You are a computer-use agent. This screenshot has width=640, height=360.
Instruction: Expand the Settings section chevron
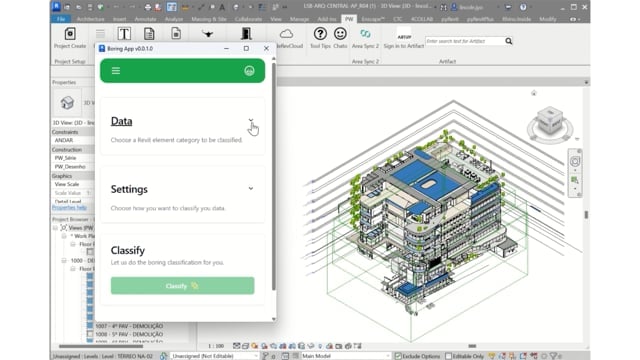click(251, 189)
